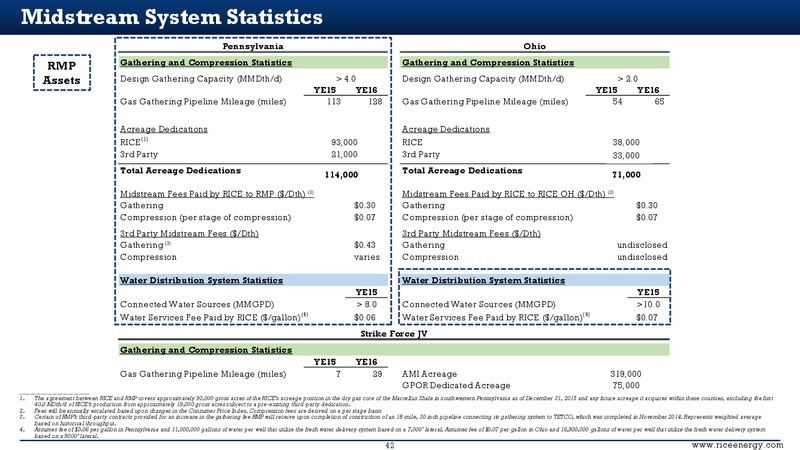Click Strike Force 'Gathering and Compression Statistics' header
The width and height of the screenshot is (800, 450).
pos(394,350)
